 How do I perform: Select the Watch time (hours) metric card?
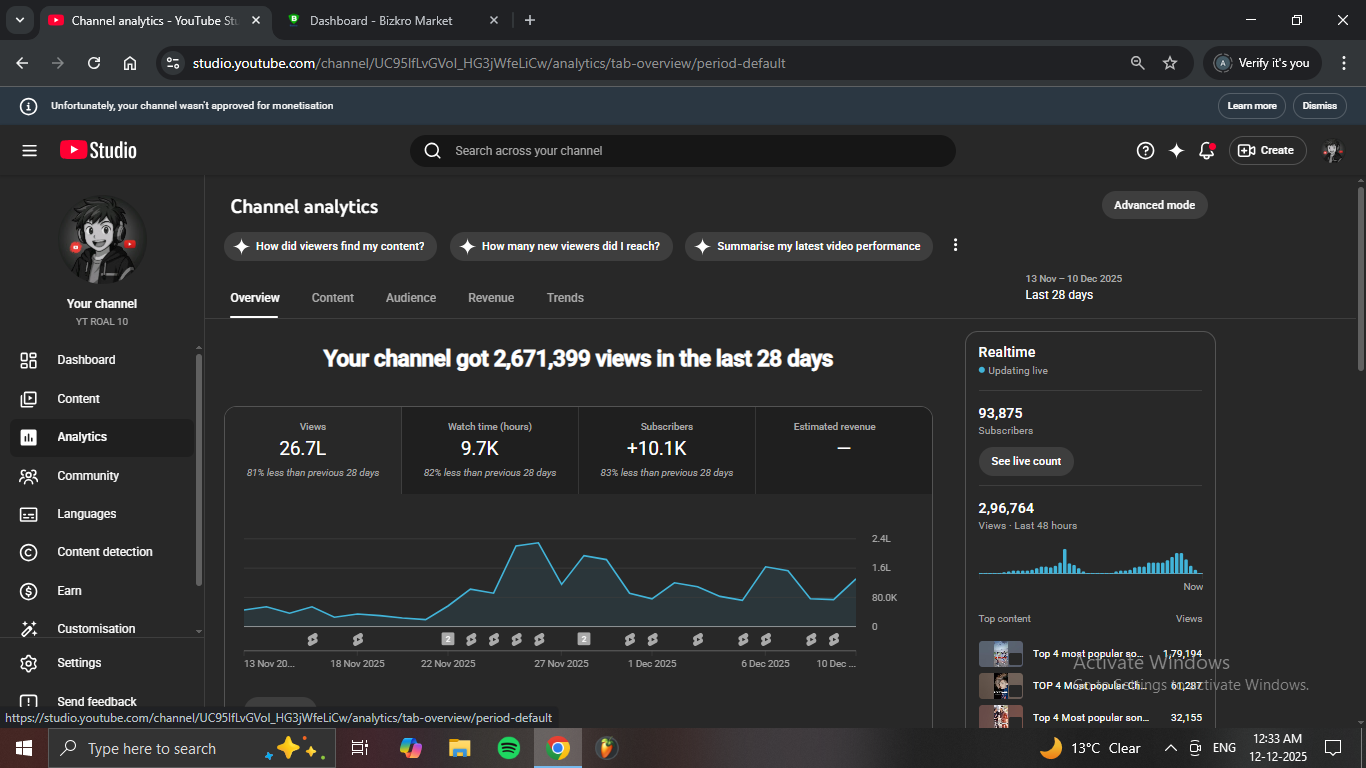click(x=489, y=450)
